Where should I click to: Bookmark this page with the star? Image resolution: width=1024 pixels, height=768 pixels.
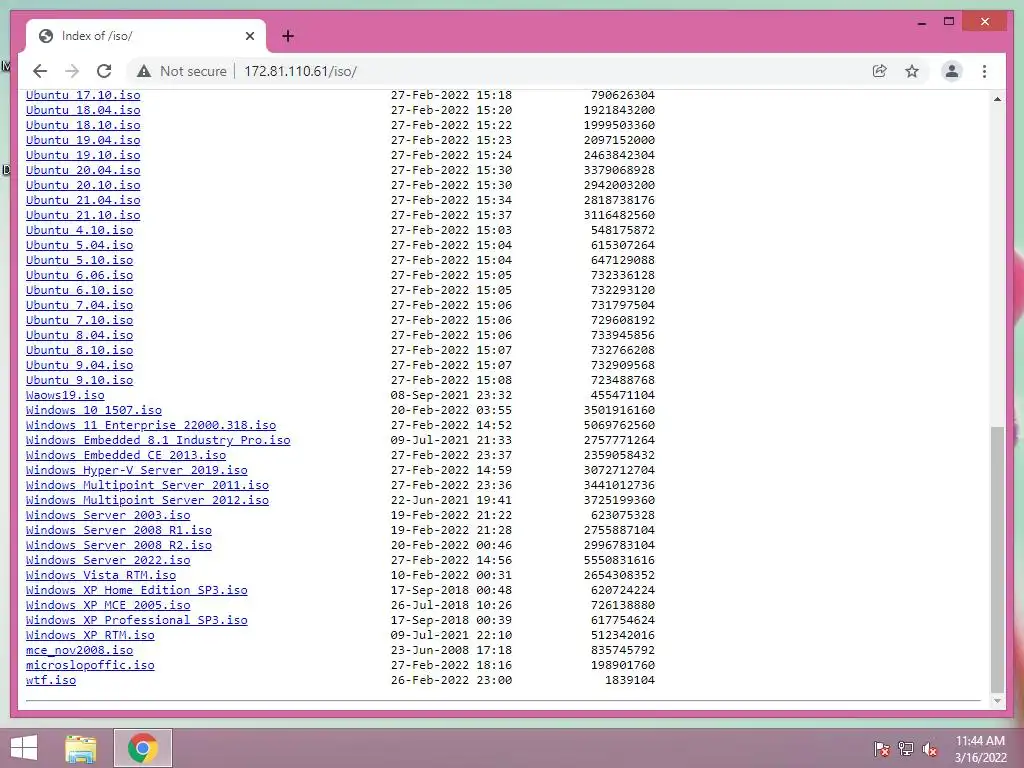tap(912, 71)
